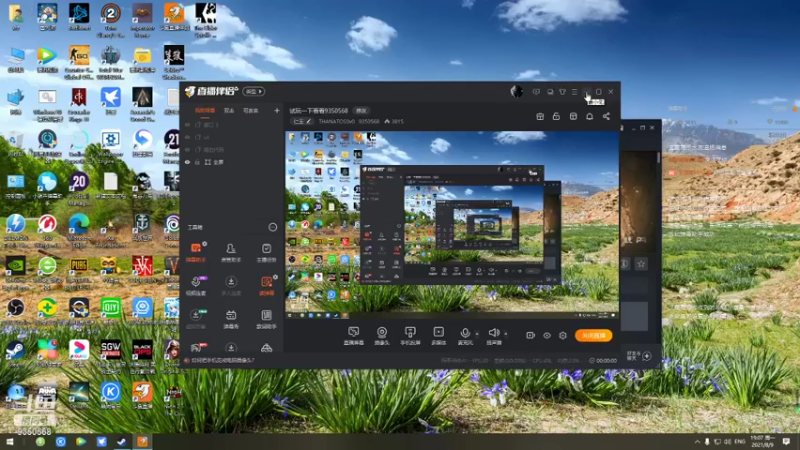Select the 全屏 source row name
800x450 pixels.
tap(218, 162)
